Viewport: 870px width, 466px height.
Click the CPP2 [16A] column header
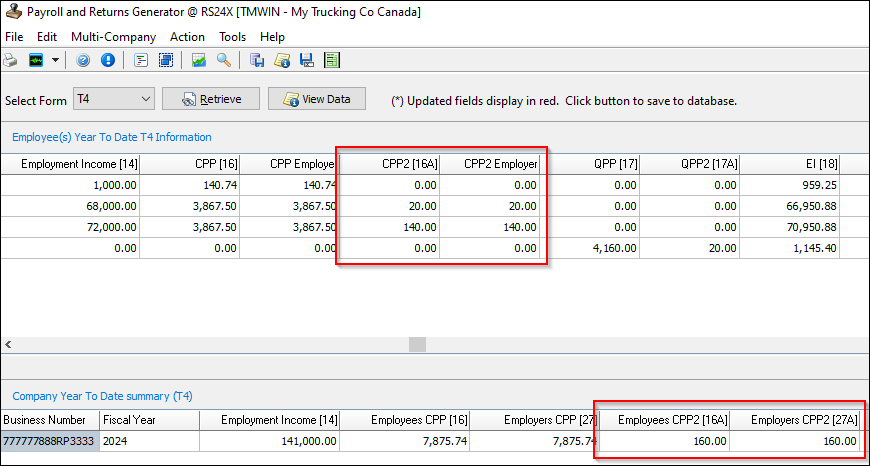pos(389,164)
